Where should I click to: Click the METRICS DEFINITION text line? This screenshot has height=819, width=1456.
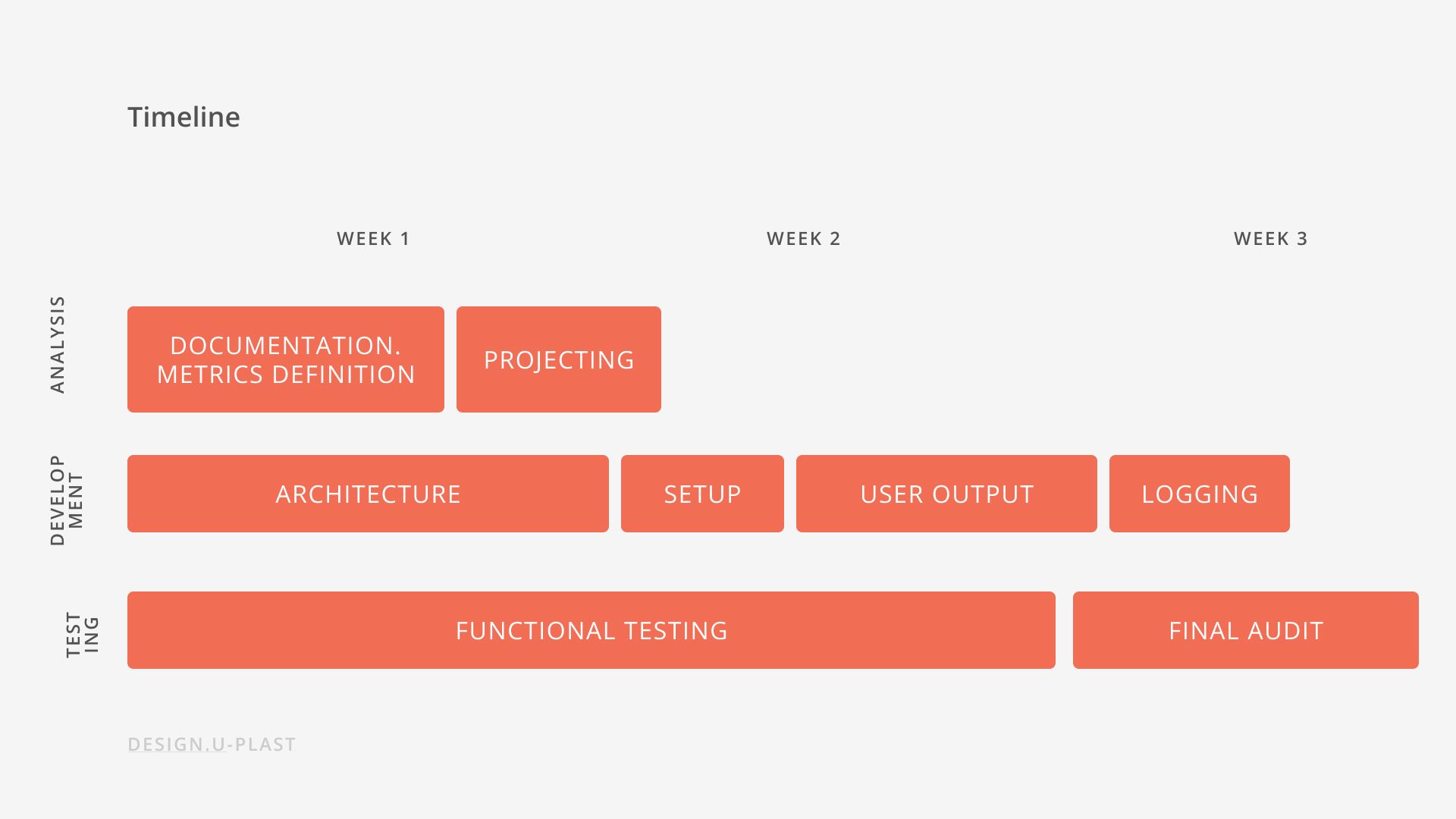coord(286,375)
